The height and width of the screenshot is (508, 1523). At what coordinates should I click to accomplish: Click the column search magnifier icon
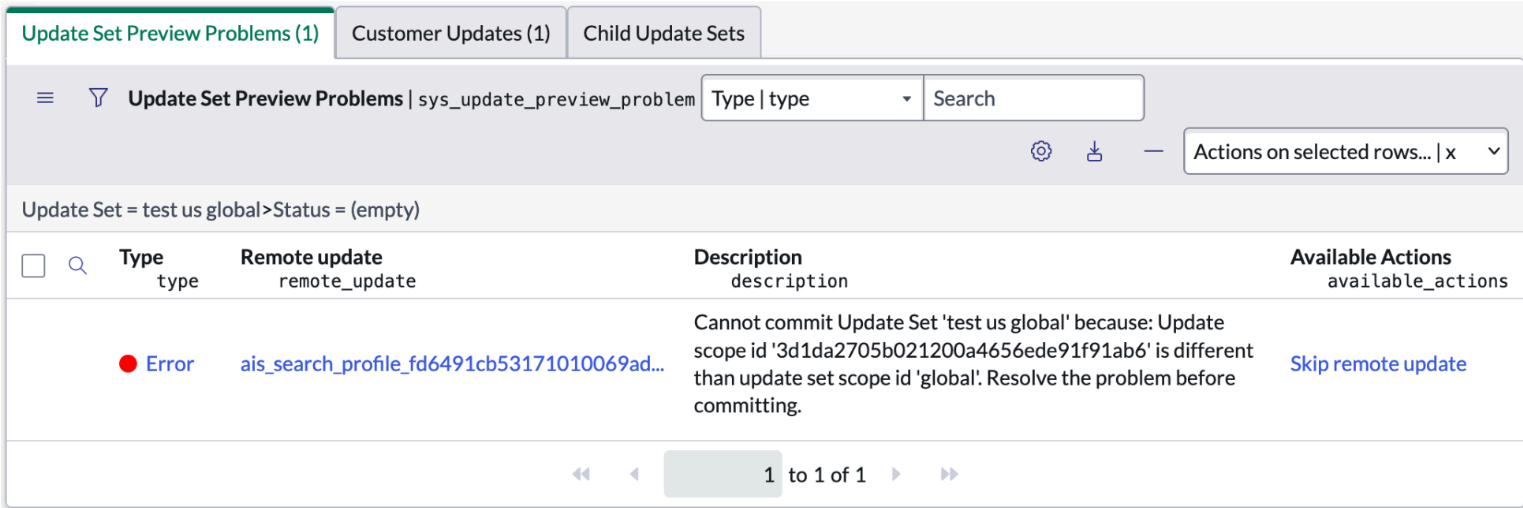pyautogui.click(x=77, y=266)
